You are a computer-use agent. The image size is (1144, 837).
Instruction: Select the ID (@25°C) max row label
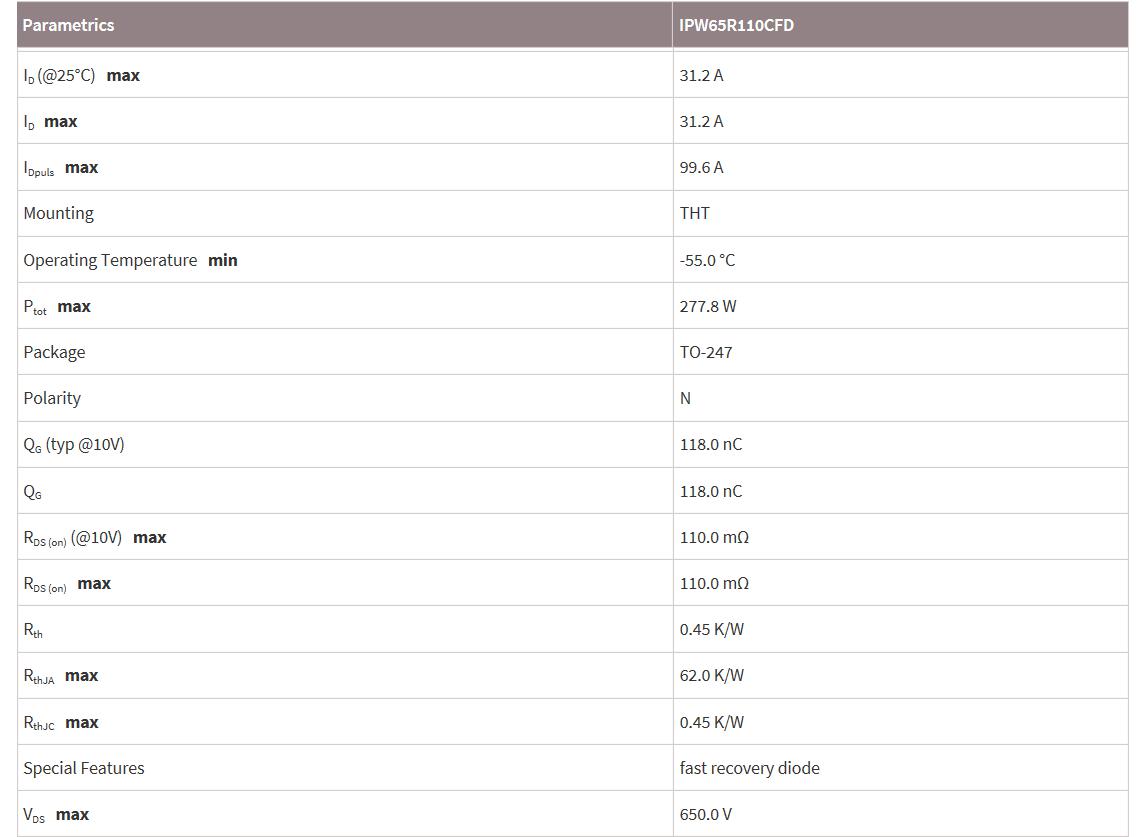click(x=81, y=75)
